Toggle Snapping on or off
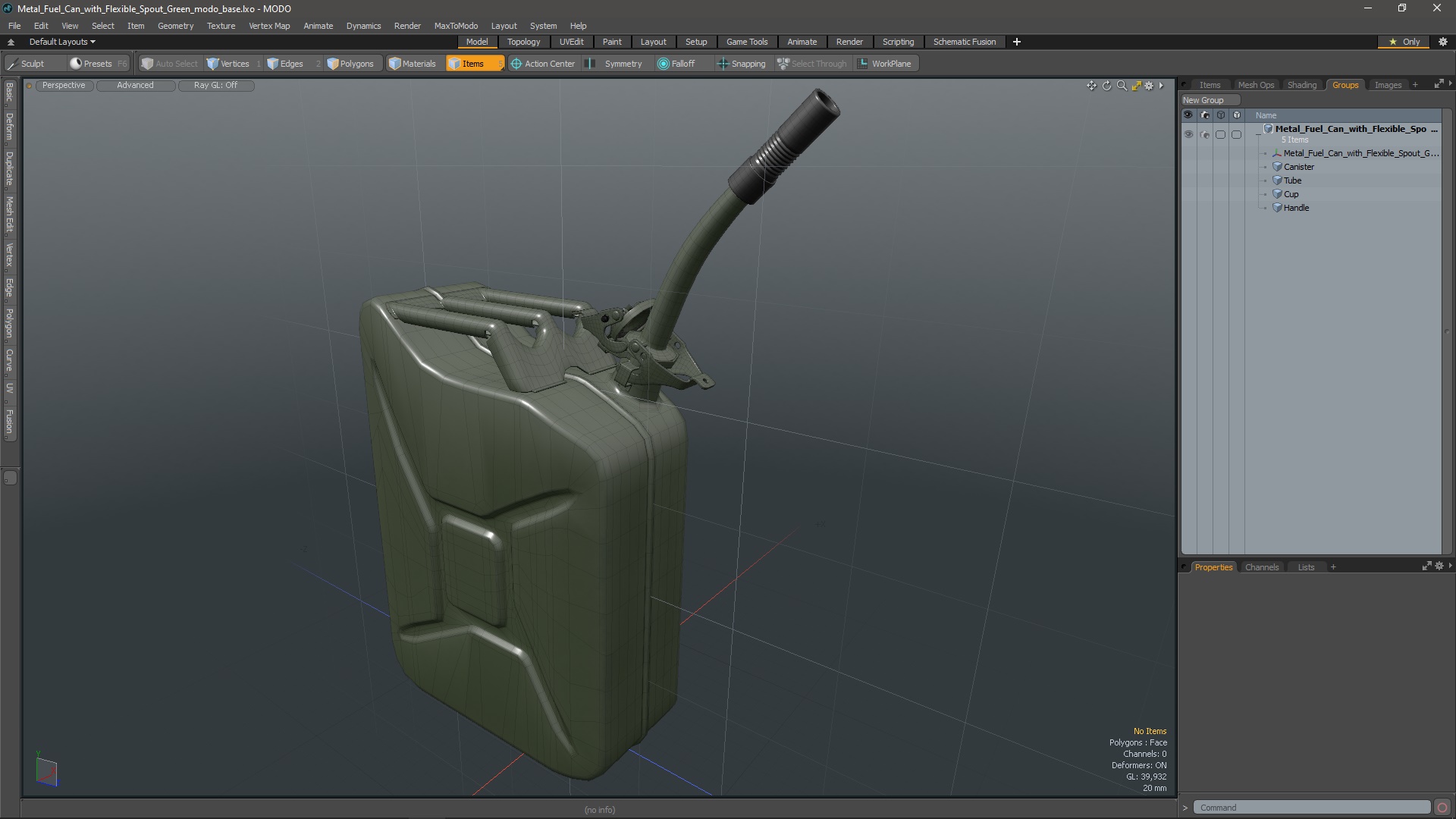1456x819 pixels. pos(742,64)
